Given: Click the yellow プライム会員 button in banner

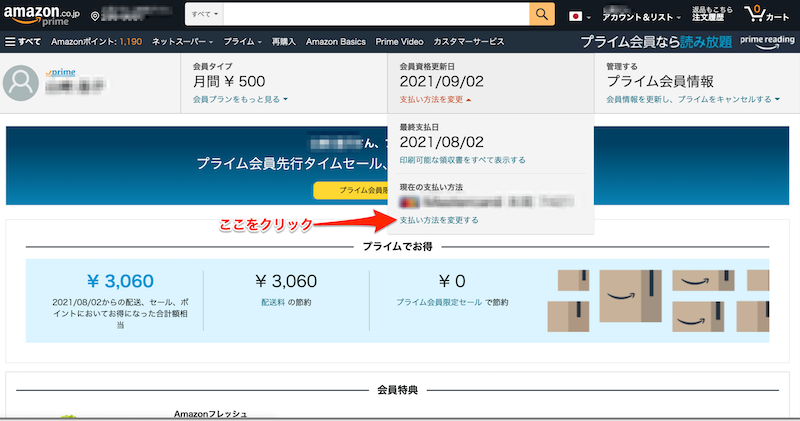Looking at the screenshot, I should [351, 190].
